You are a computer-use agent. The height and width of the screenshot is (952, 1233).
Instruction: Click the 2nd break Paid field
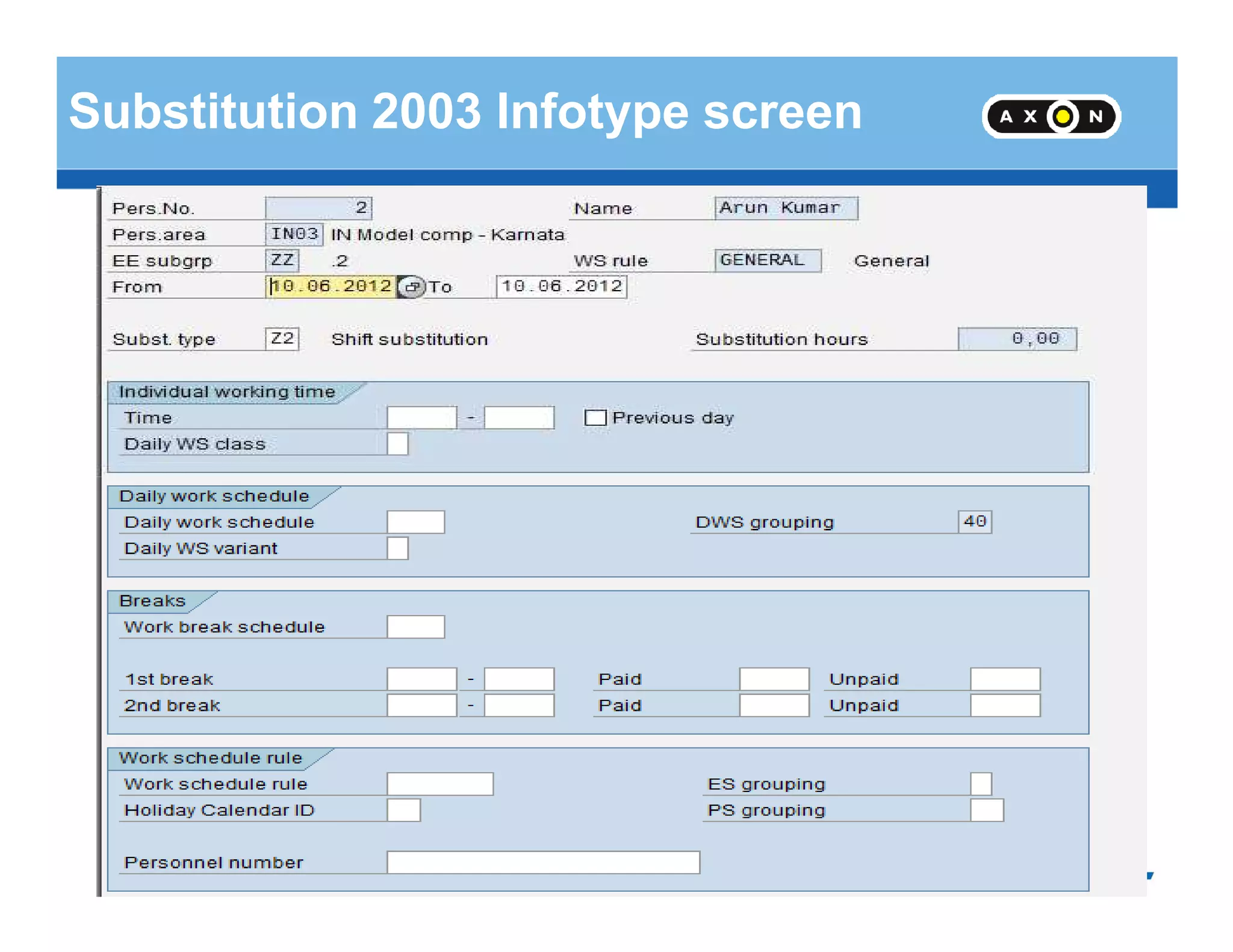774,705
